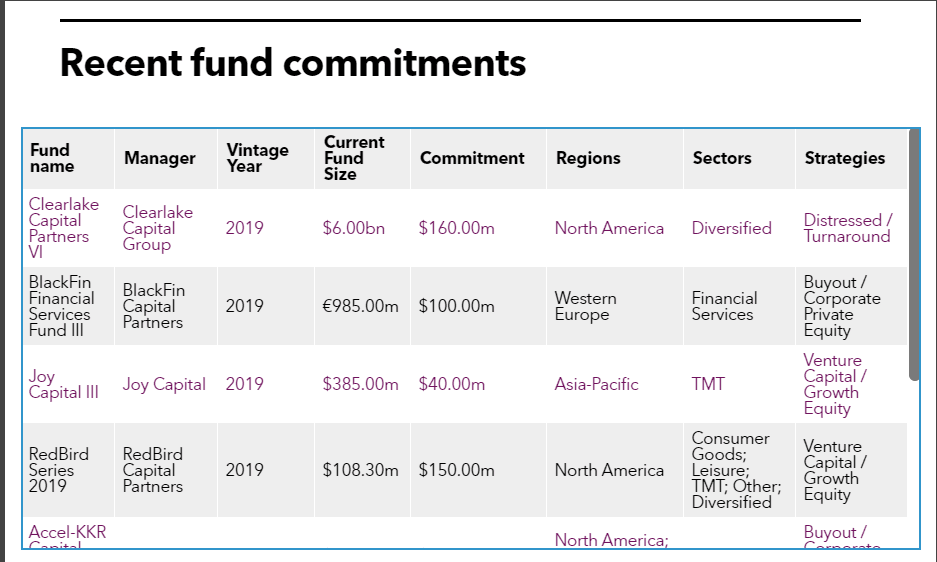Click the $160.00m commitment value
The image size is (937, 562).
(457, 228)
